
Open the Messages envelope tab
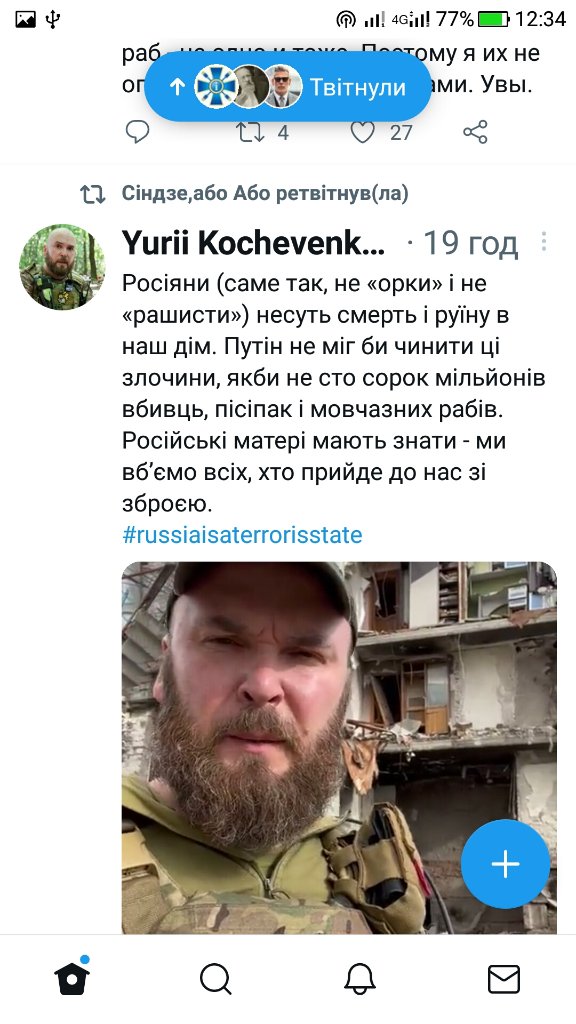tap(504, 980)
